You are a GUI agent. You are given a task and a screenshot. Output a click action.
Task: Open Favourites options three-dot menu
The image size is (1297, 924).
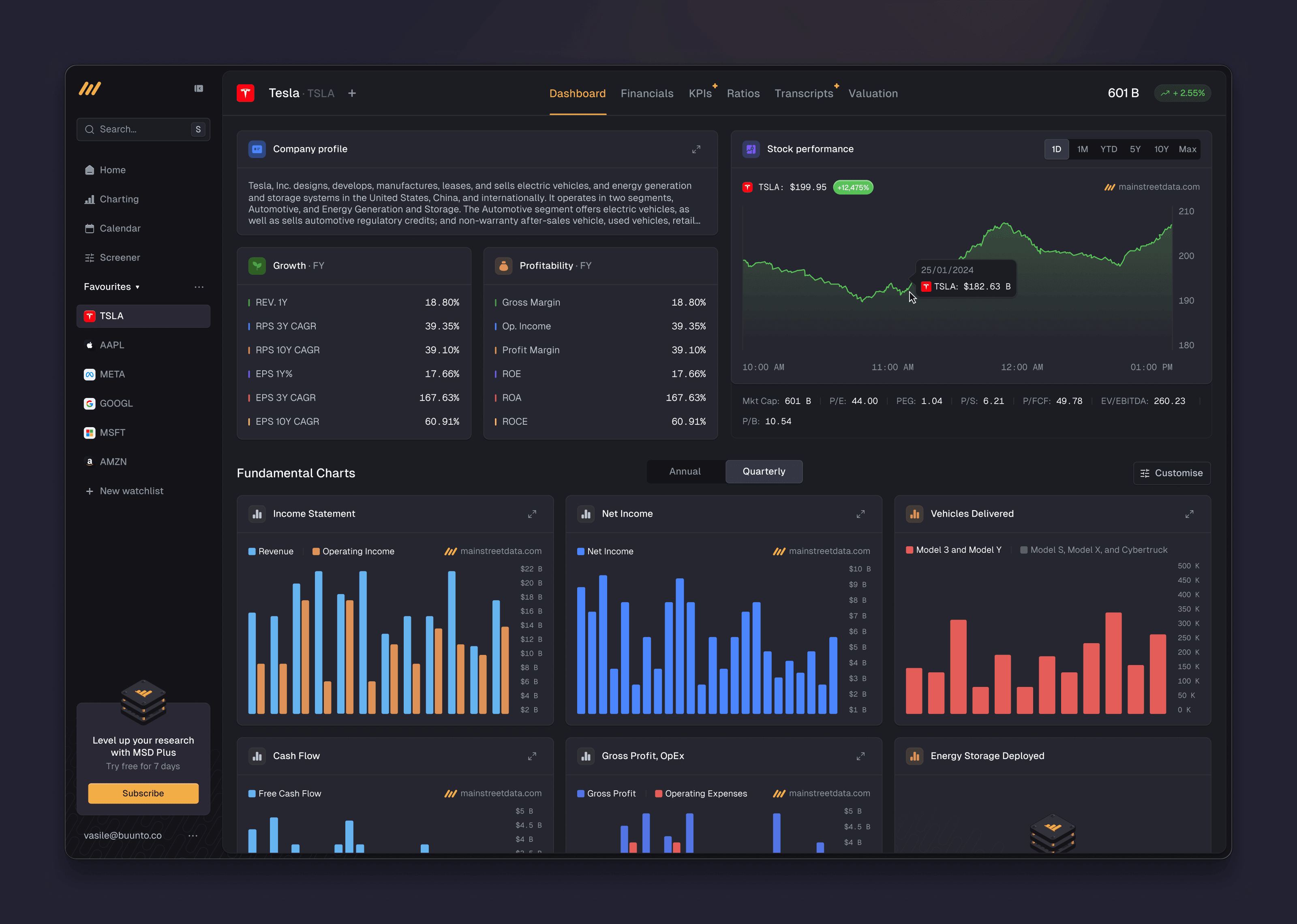[x=199, y=287]
